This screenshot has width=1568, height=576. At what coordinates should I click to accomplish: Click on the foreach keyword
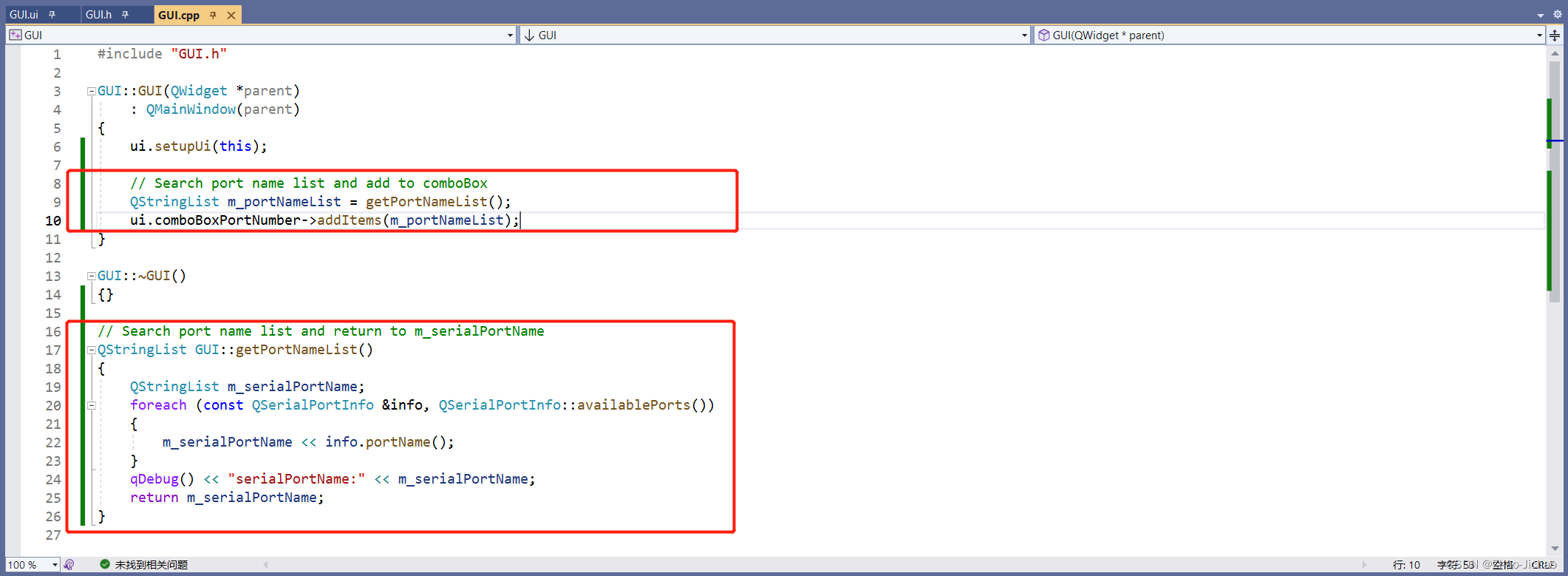coord(158,405)
